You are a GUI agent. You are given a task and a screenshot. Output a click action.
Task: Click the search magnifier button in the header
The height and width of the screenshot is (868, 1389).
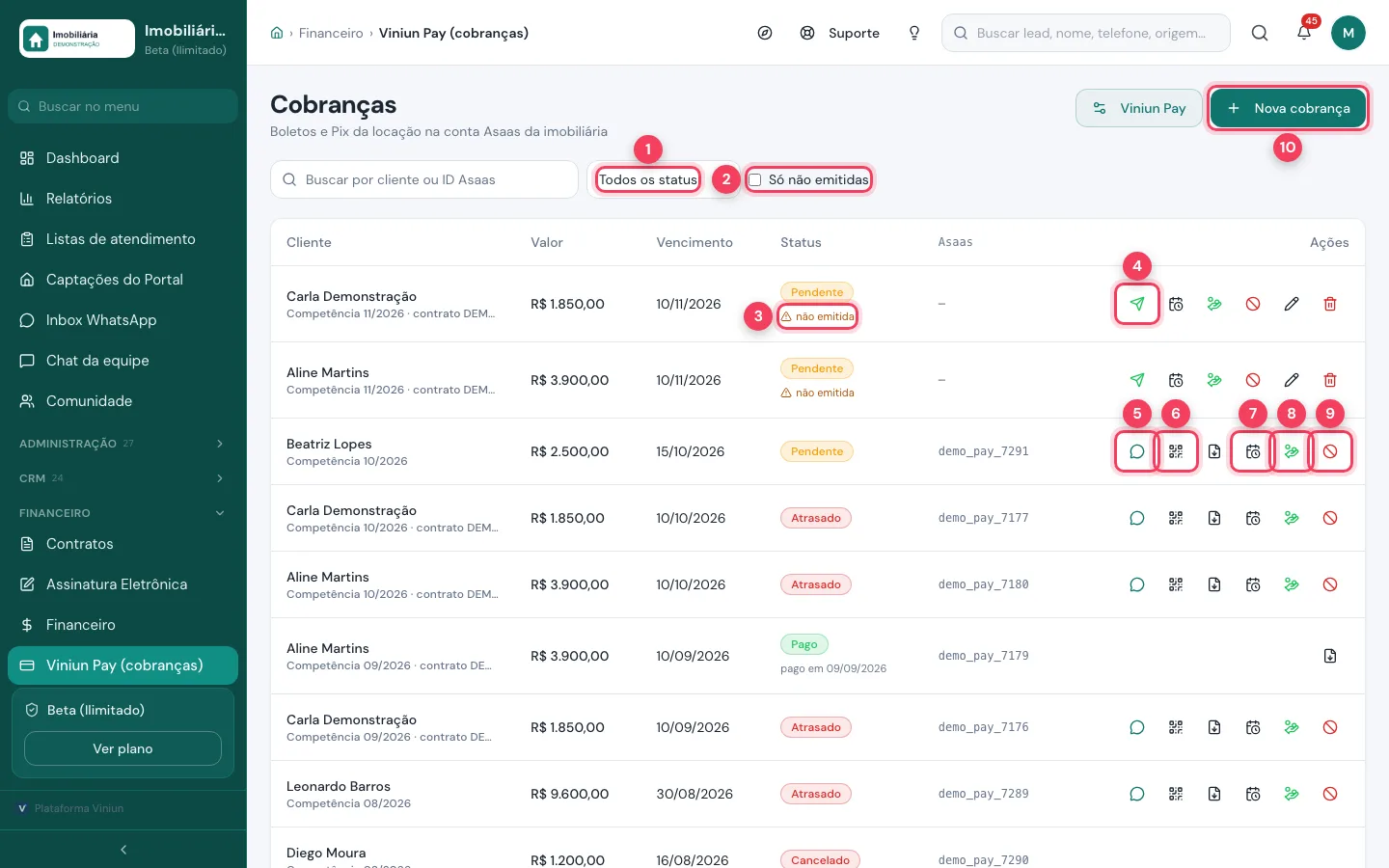pos(1260,33)
